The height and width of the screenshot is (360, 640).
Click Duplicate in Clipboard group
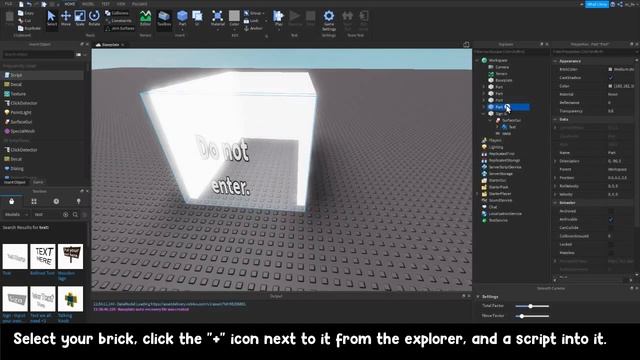pyautogui.click(x=29, y=28)
